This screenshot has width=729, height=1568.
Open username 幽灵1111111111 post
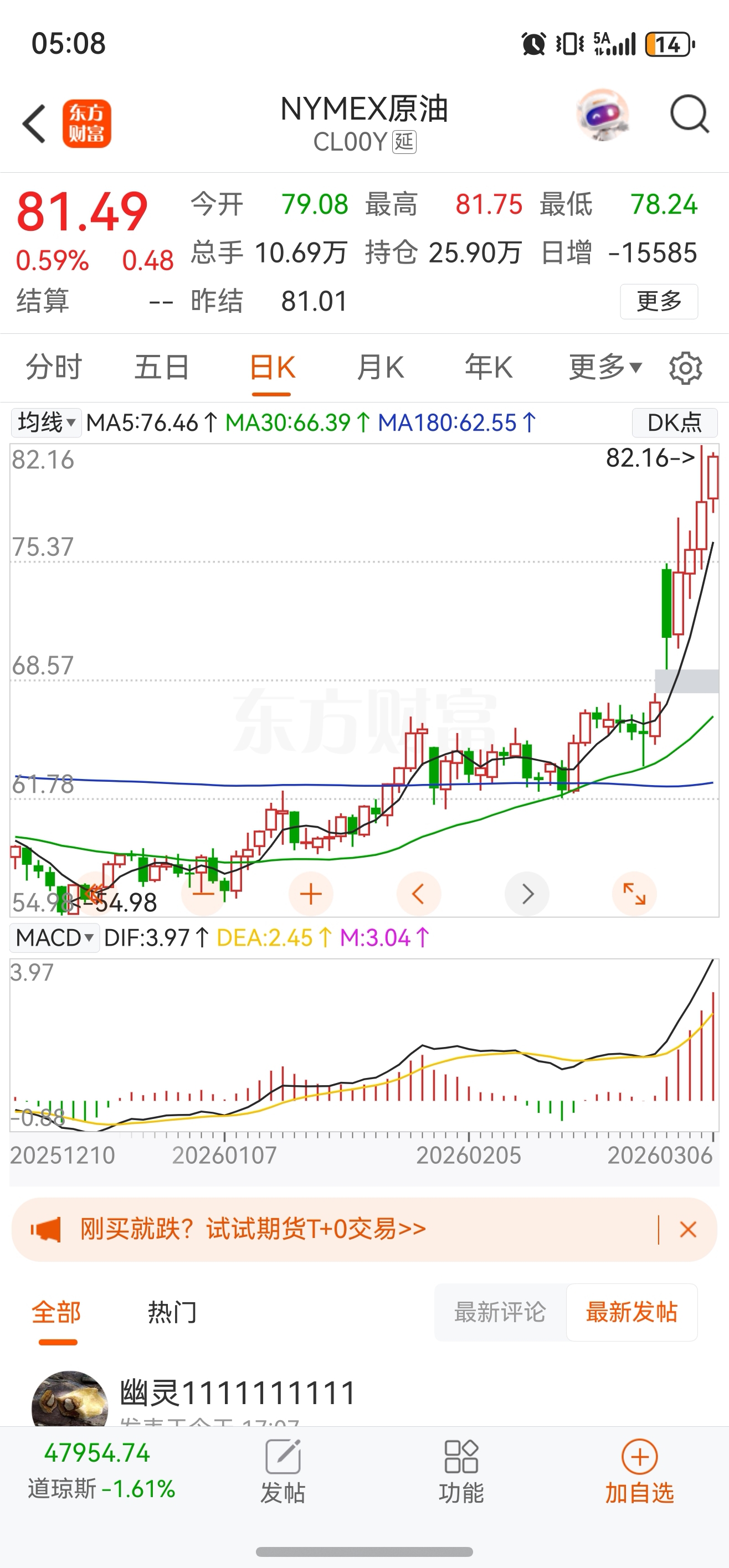pos(238,1392)
